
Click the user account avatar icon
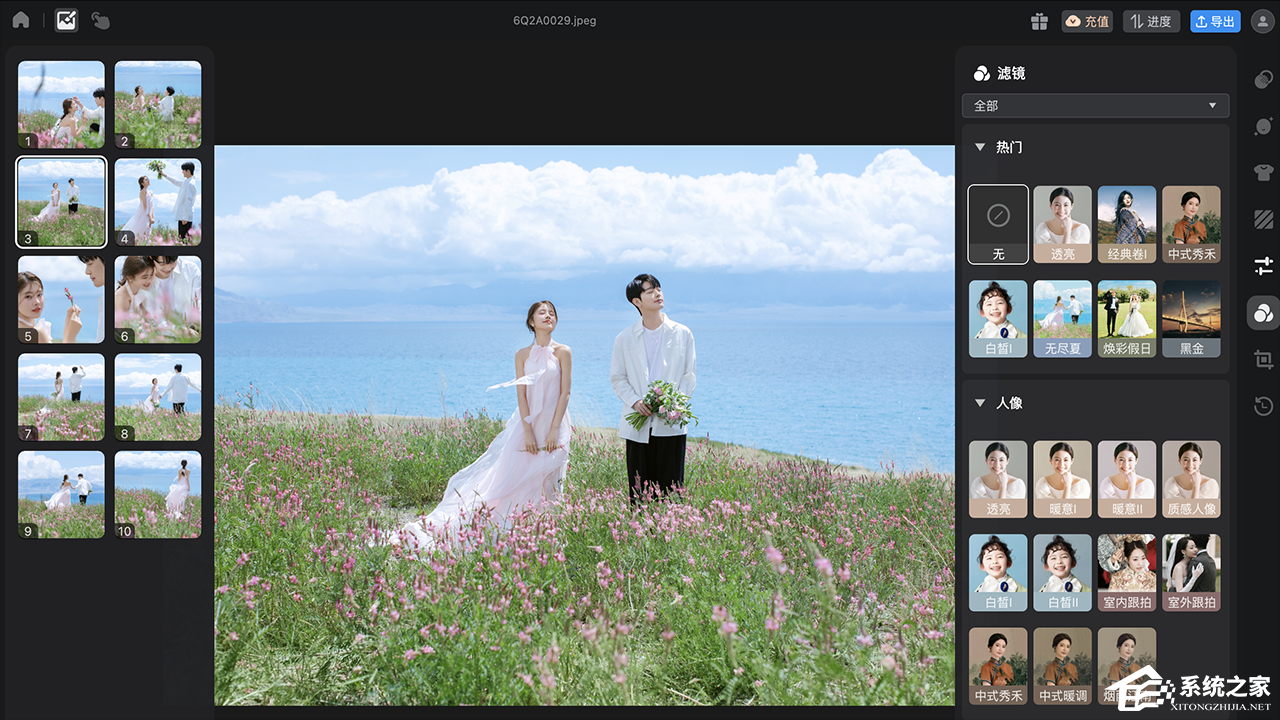(1261, 21)
